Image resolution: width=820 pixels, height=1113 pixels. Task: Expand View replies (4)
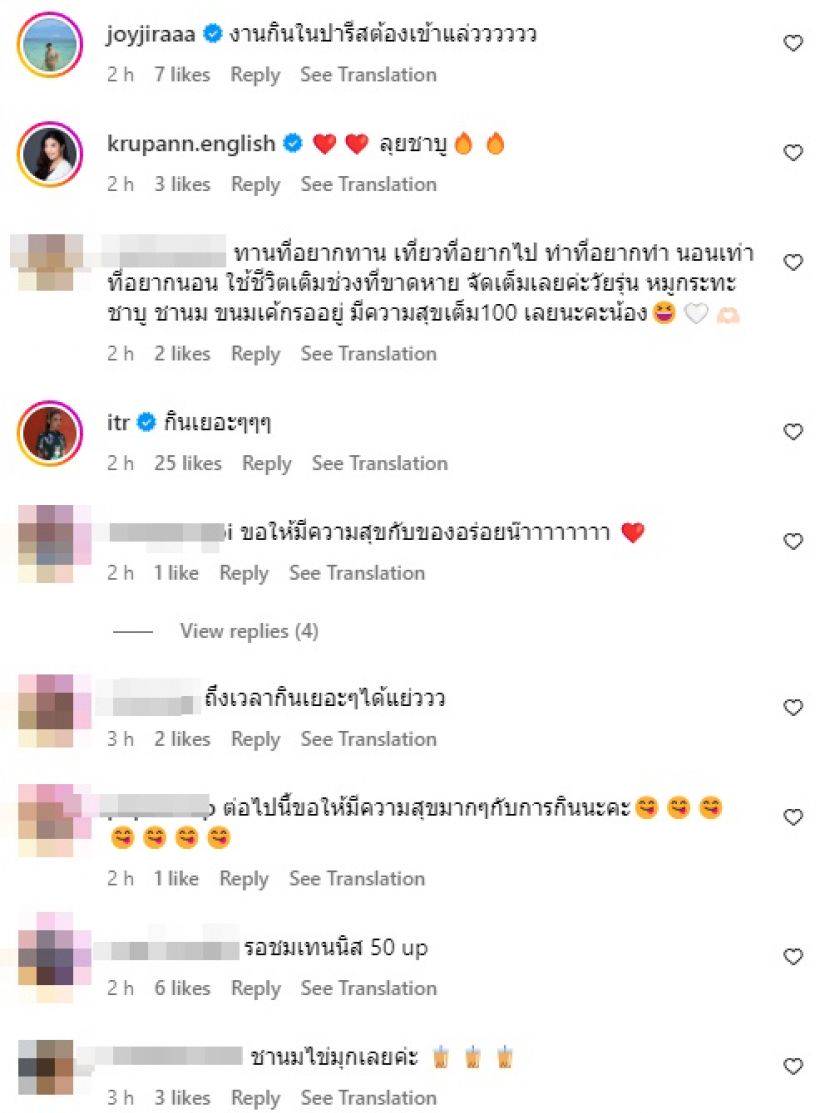tap(248, 631)
